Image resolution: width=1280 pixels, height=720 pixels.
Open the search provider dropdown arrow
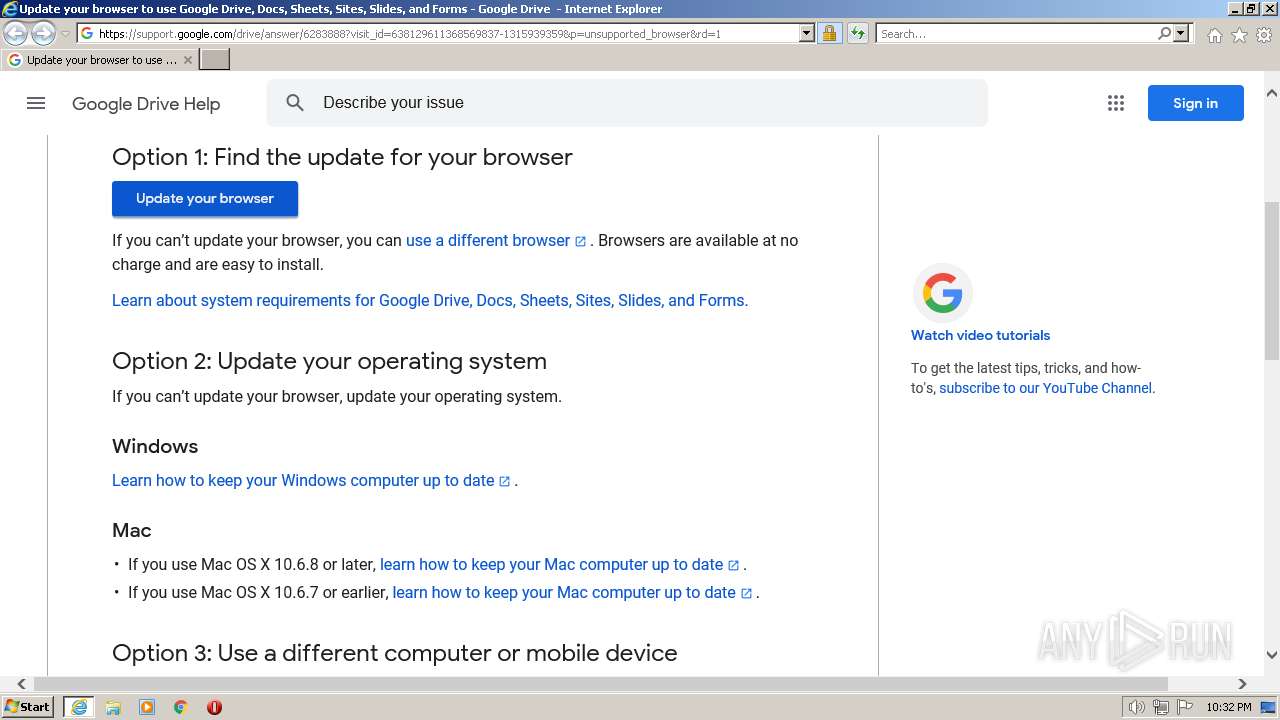point(1181,33)
